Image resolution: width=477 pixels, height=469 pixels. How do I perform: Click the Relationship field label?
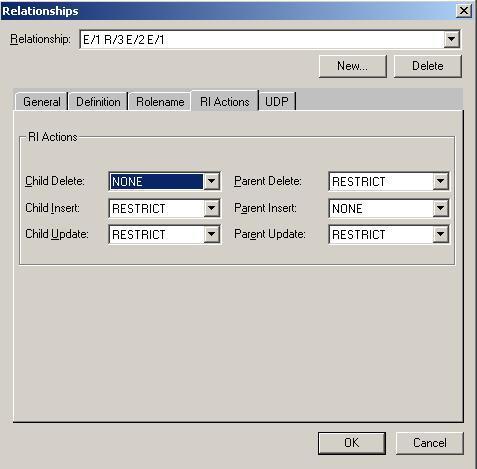pyautogui.click(x=40, y=39)
